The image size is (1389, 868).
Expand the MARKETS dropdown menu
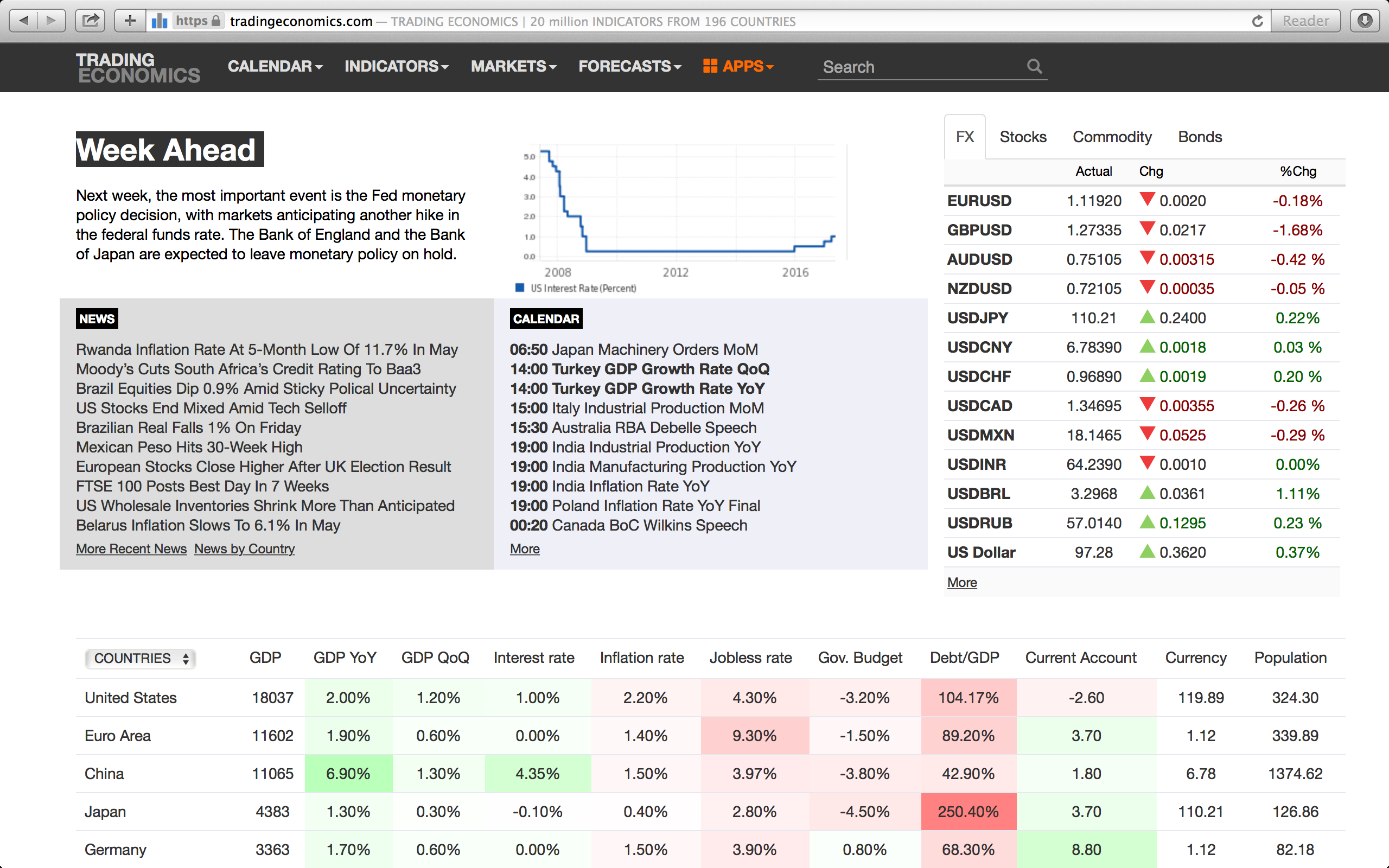pos(513,67)
